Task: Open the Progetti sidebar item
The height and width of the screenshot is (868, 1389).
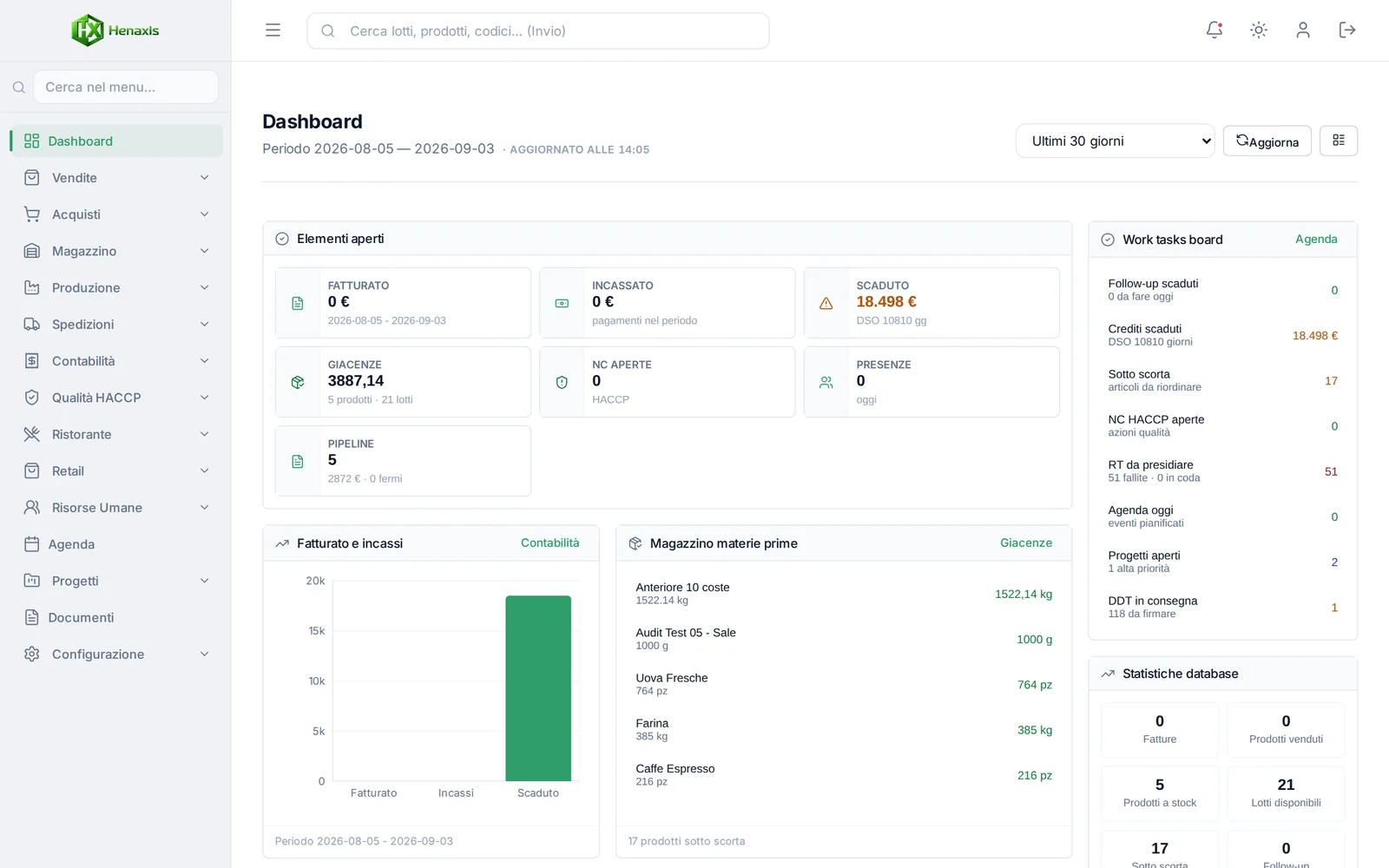Action: pos(116,581)
